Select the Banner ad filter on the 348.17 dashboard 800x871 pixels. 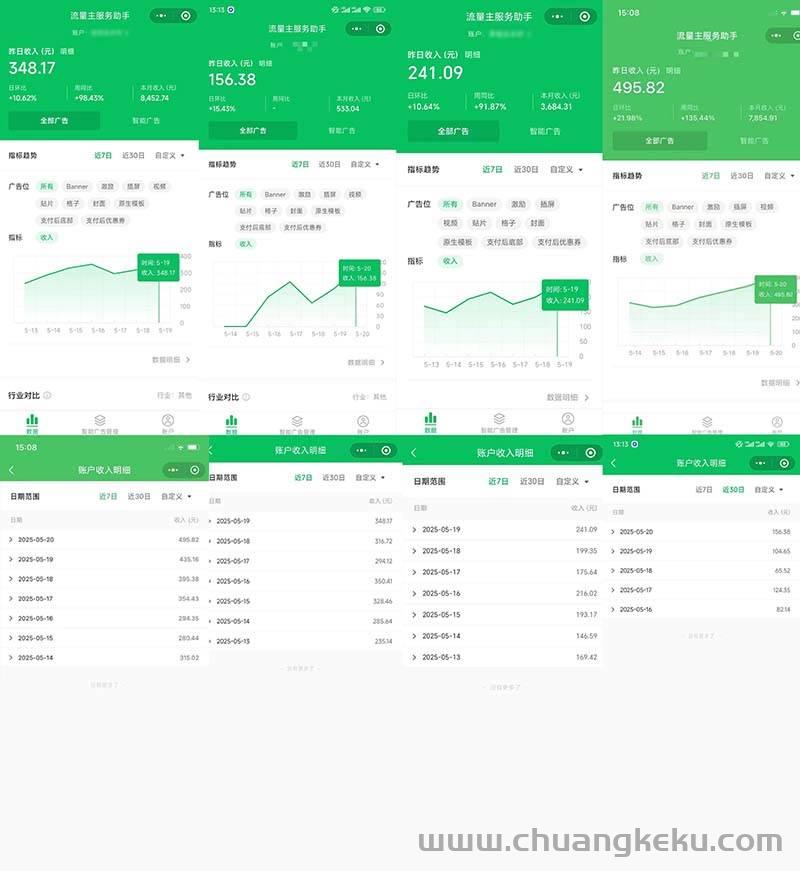click(x=77, y=187)
